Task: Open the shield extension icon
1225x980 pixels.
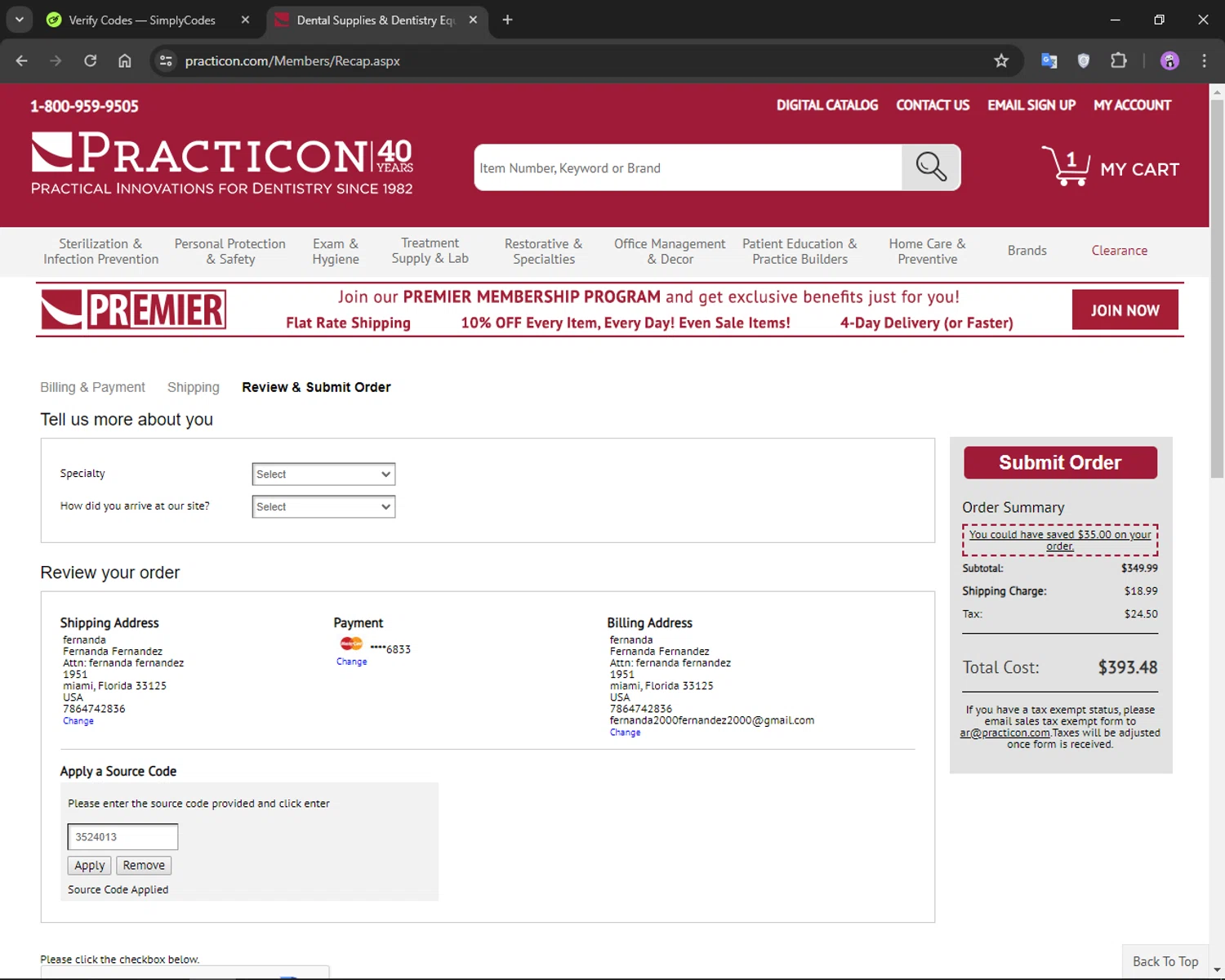Action: pos(1084,60)
